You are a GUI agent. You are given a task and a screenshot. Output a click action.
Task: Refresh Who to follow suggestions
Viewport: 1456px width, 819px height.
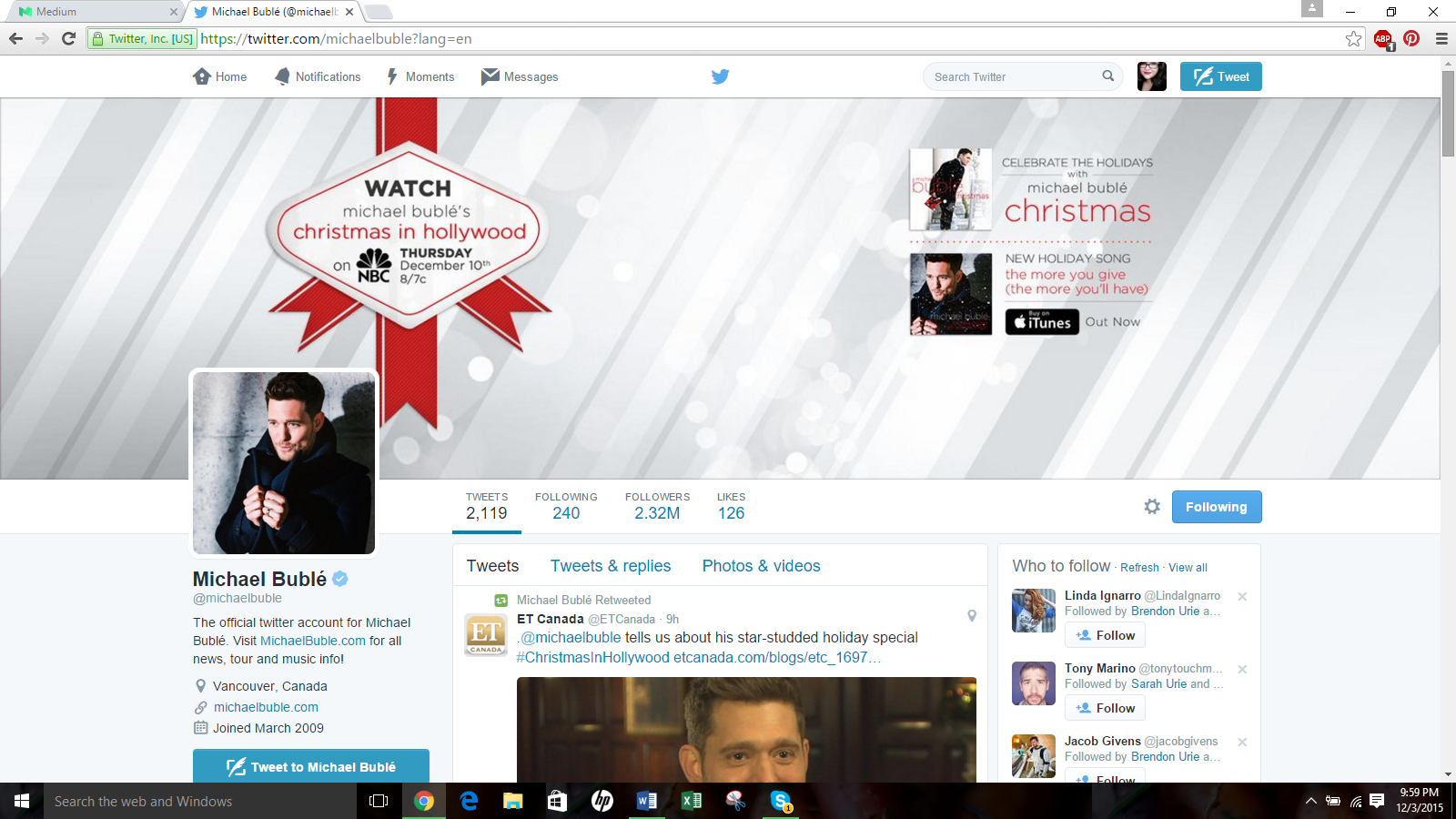[1139, 568]
